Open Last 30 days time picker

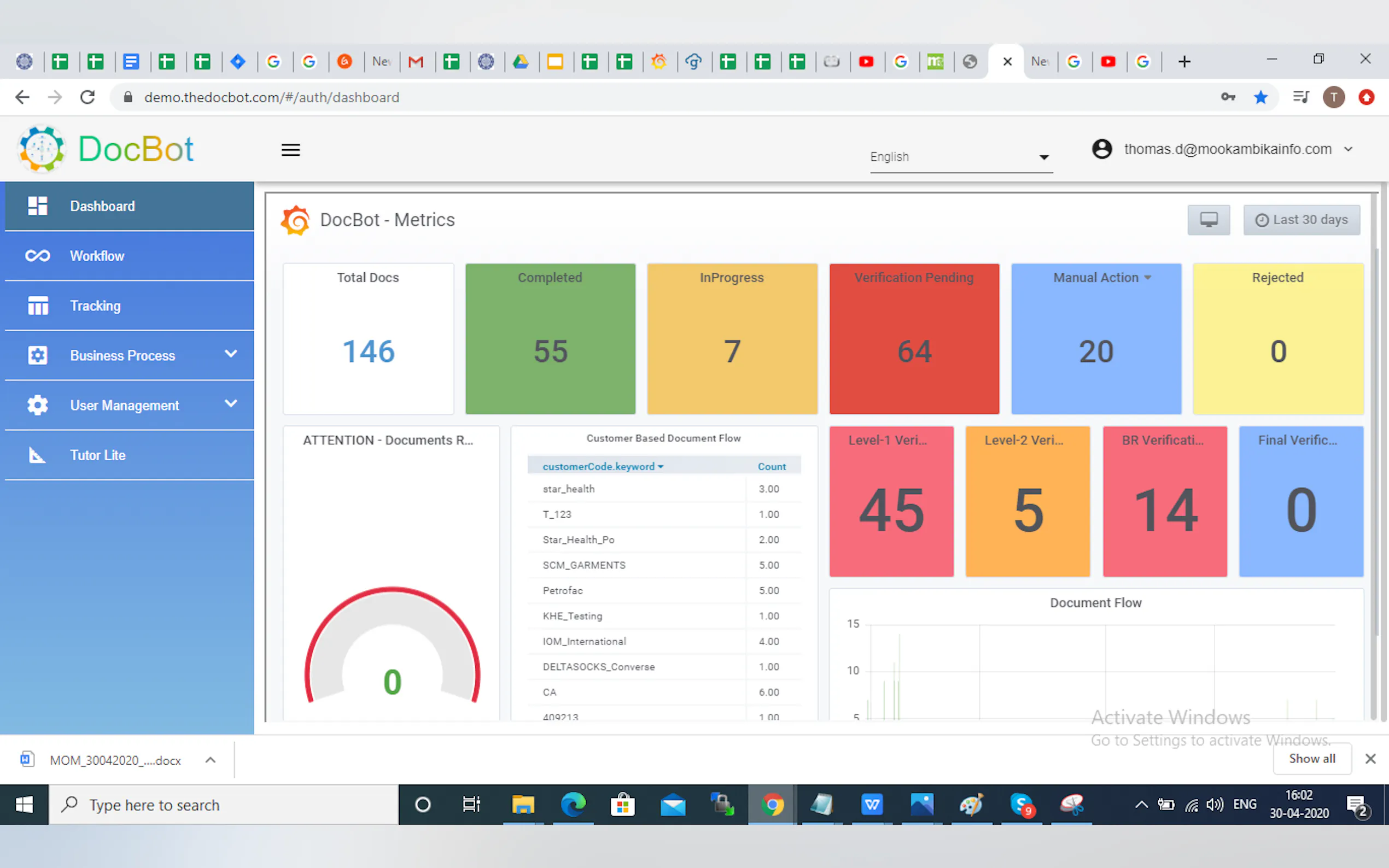click(x=1301, y=220)
